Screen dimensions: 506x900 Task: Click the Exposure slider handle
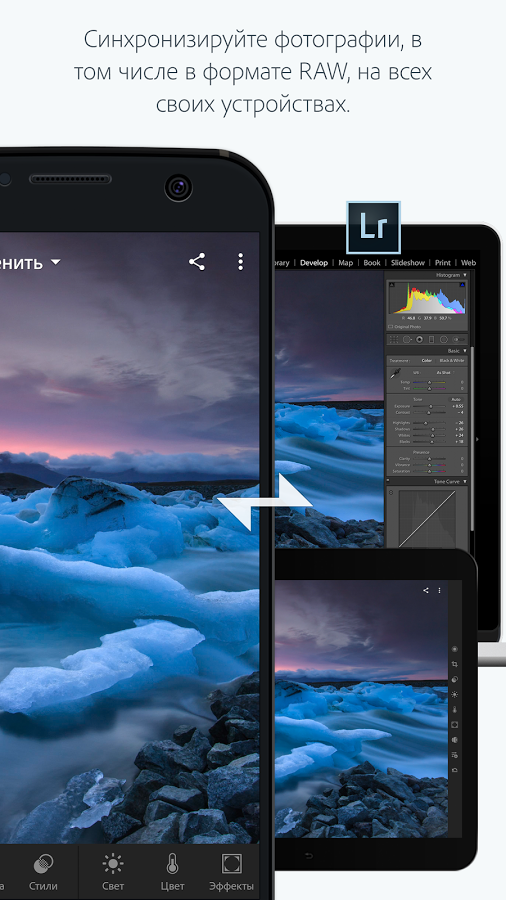point(430,406)
